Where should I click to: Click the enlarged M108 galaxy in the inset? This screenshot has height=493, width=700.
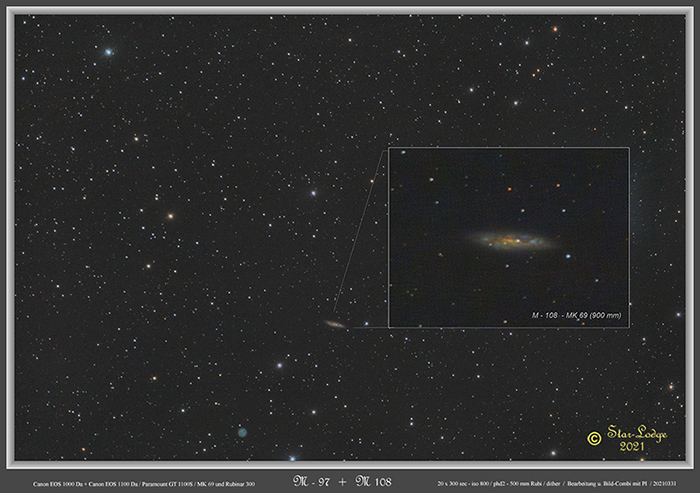click(x=511, y=241)
